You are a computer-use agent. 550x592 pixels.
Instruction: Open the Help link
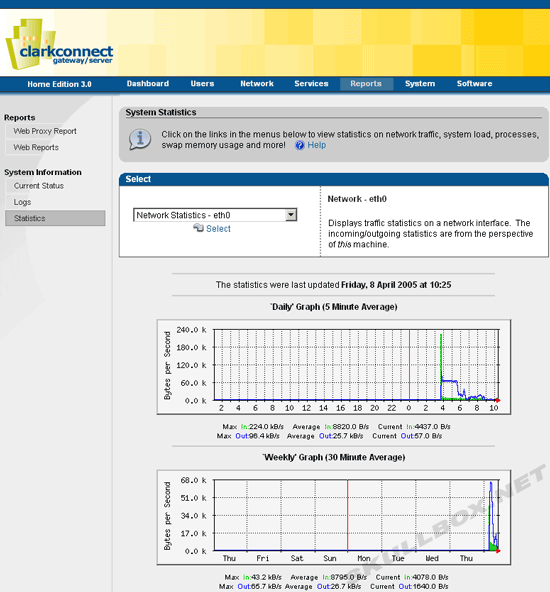coord(317,145)
